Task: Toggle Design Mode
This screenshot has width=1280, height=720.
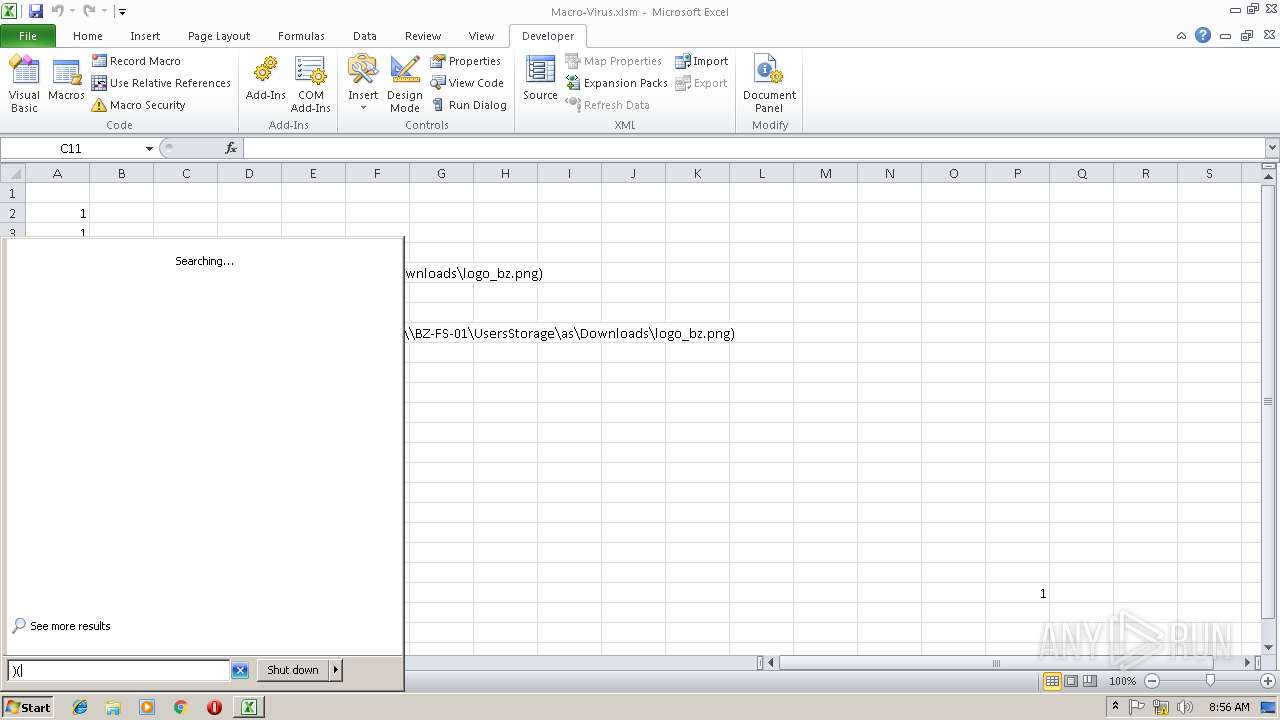Action: click(405, 84)
